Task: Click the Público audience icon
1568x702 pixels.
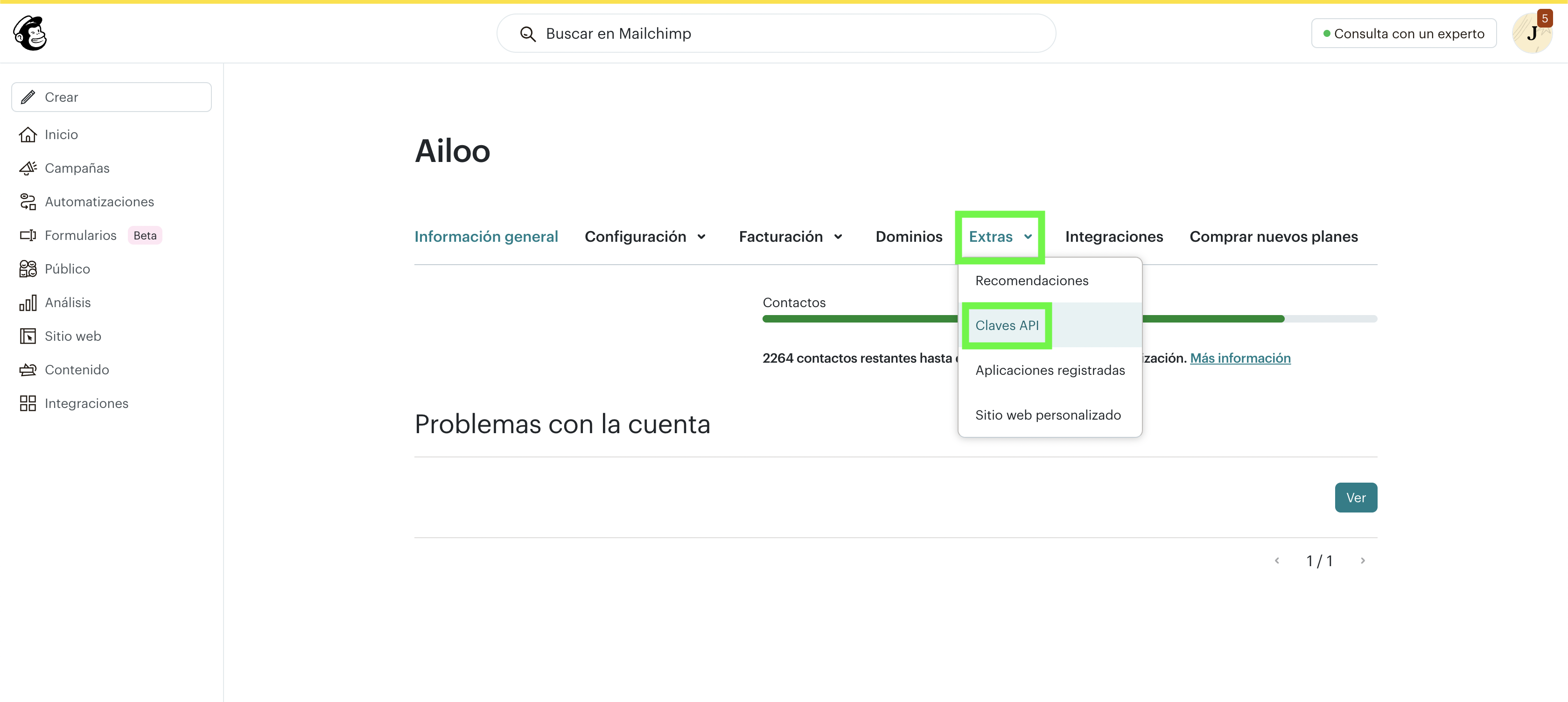Action: [x=28, y=268]
